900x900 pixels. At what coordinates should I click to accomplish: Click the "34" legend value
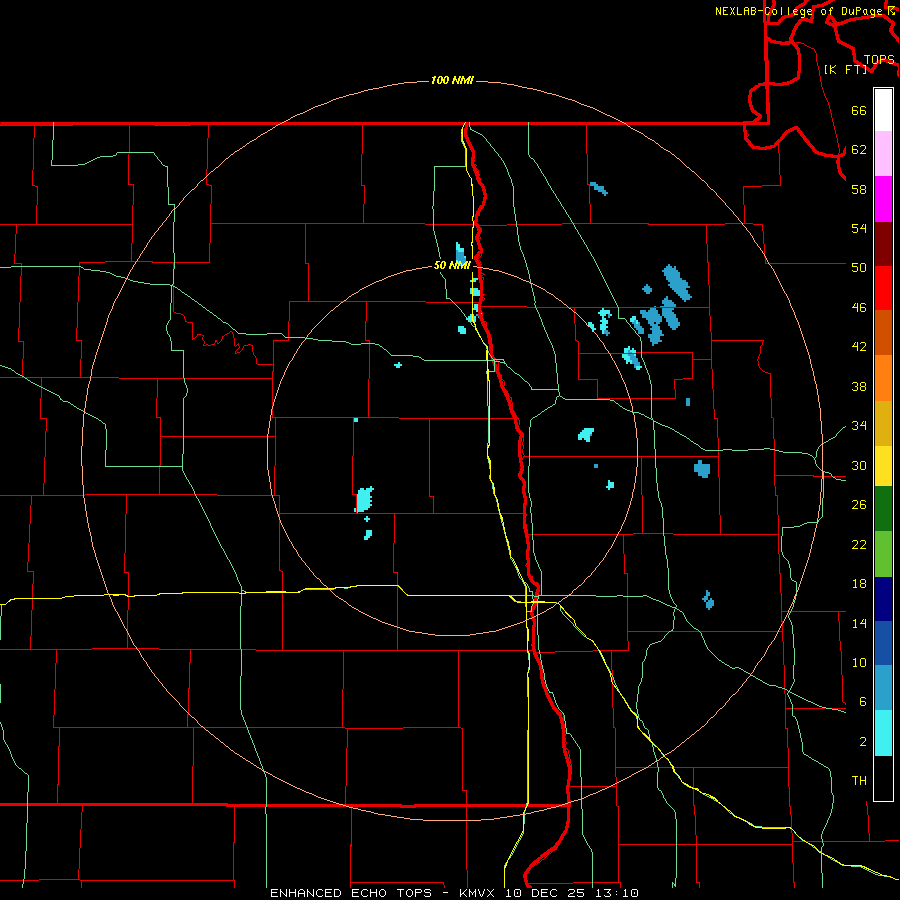click(x=859, y=426)
